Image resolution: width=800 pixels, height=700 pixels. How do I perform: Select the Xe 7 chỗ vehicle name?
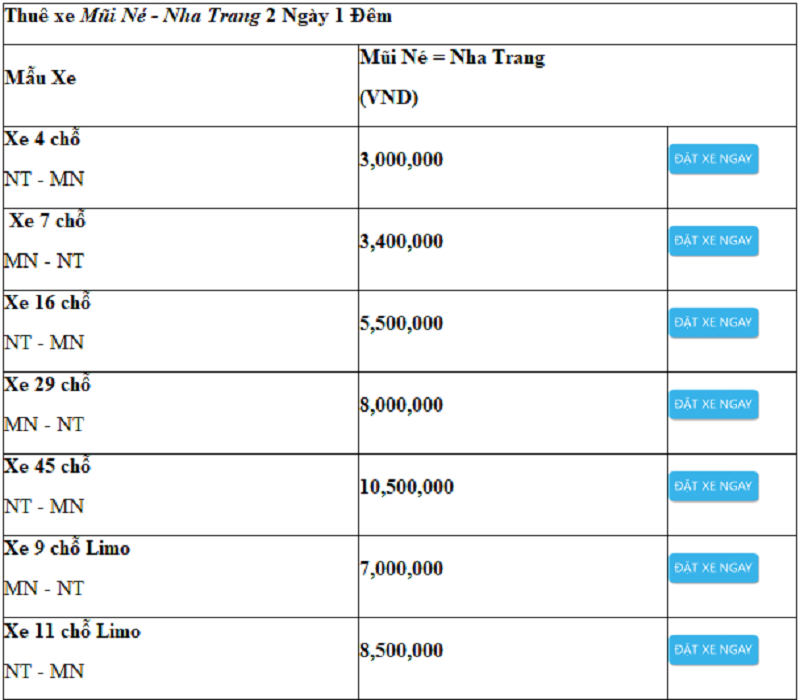48,221
